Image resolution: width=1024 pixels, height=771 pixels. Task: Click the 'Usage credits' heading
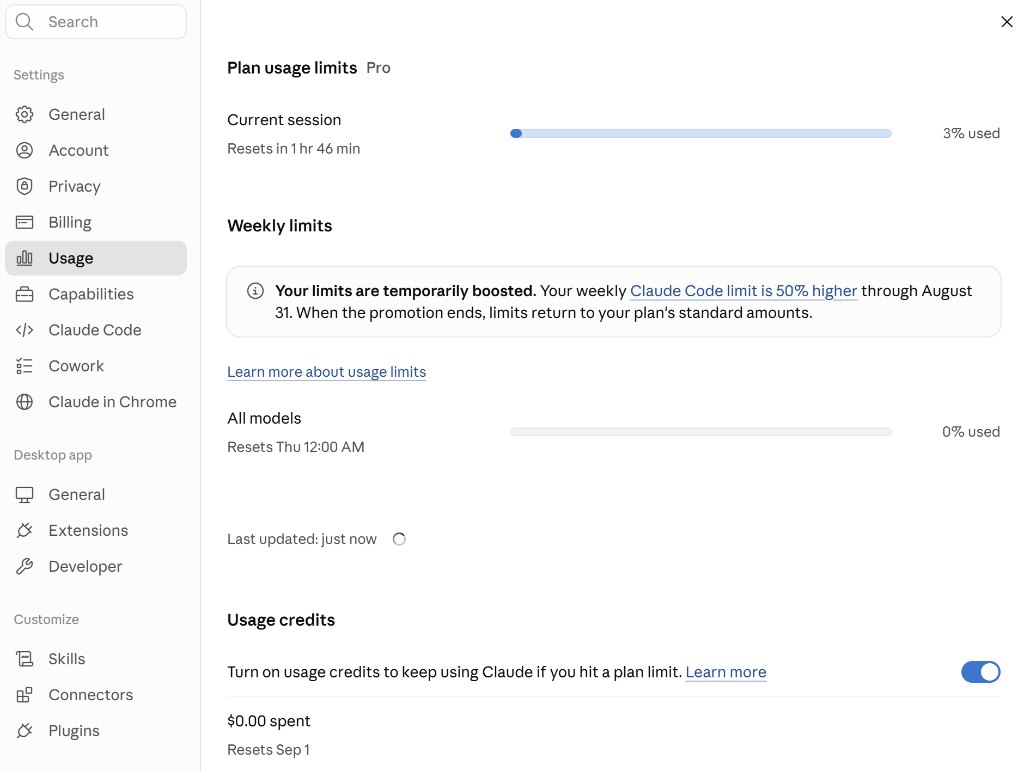coord(281,620)
